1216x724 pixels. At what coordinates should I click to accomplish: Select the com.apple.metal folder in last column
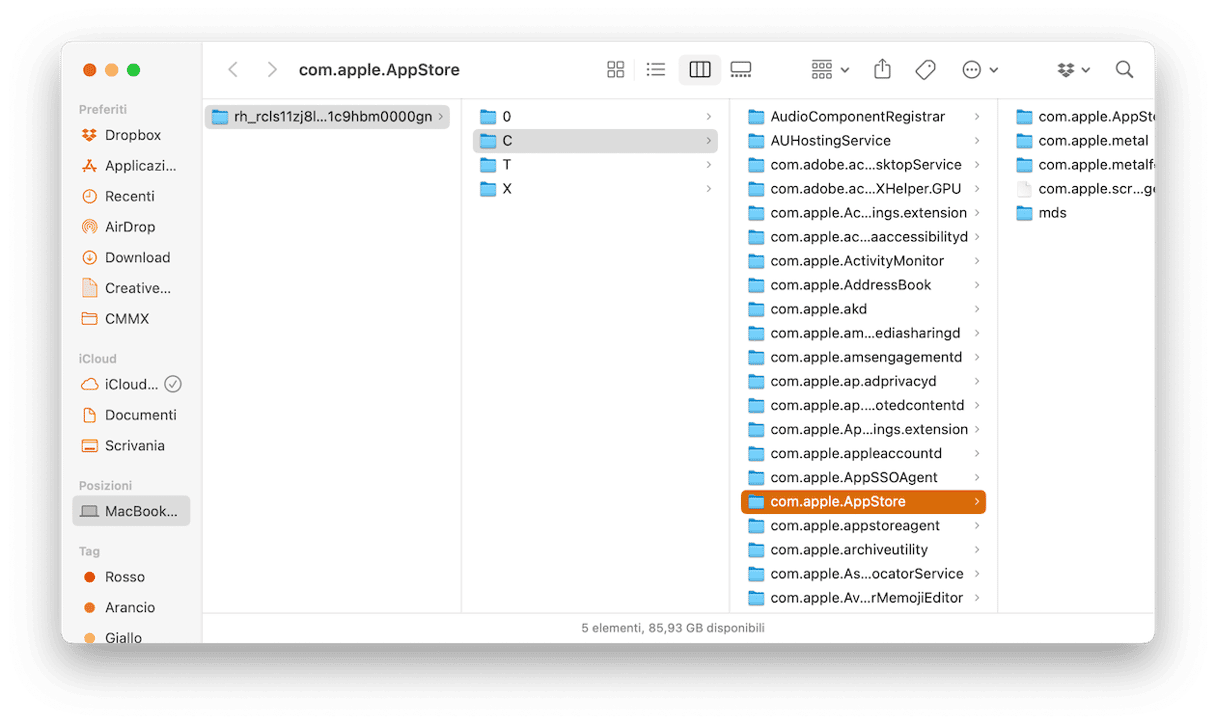(1082, 140)
